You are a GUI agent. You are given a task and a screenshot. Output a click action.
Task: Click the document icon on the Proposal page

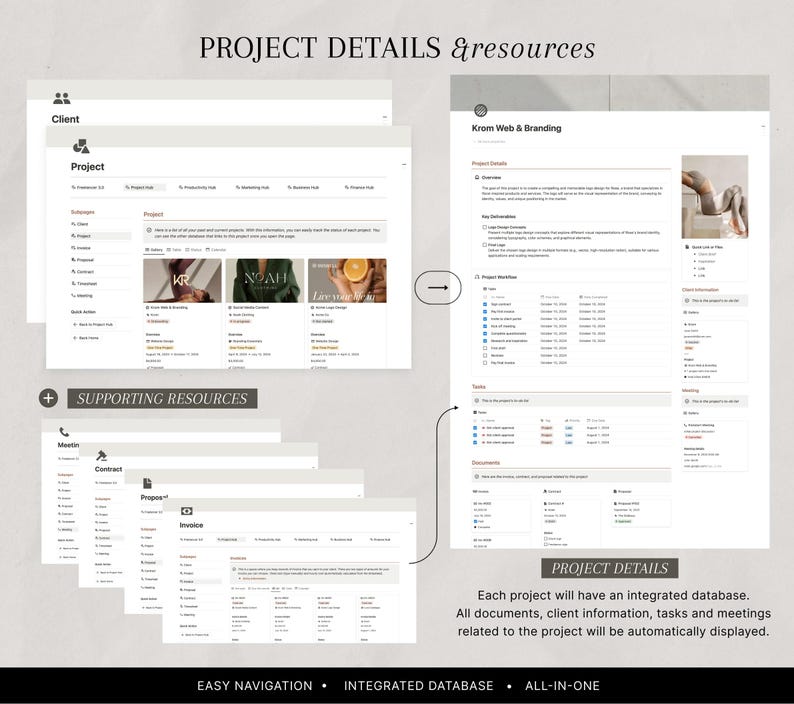147,483
